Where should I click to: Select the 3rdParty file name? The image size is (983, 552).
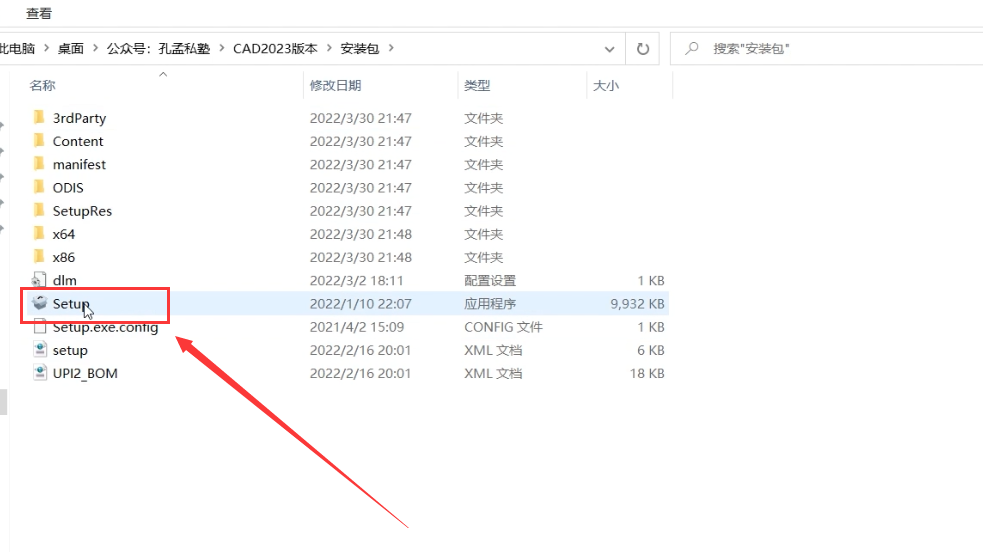click(x=79, y=118)
